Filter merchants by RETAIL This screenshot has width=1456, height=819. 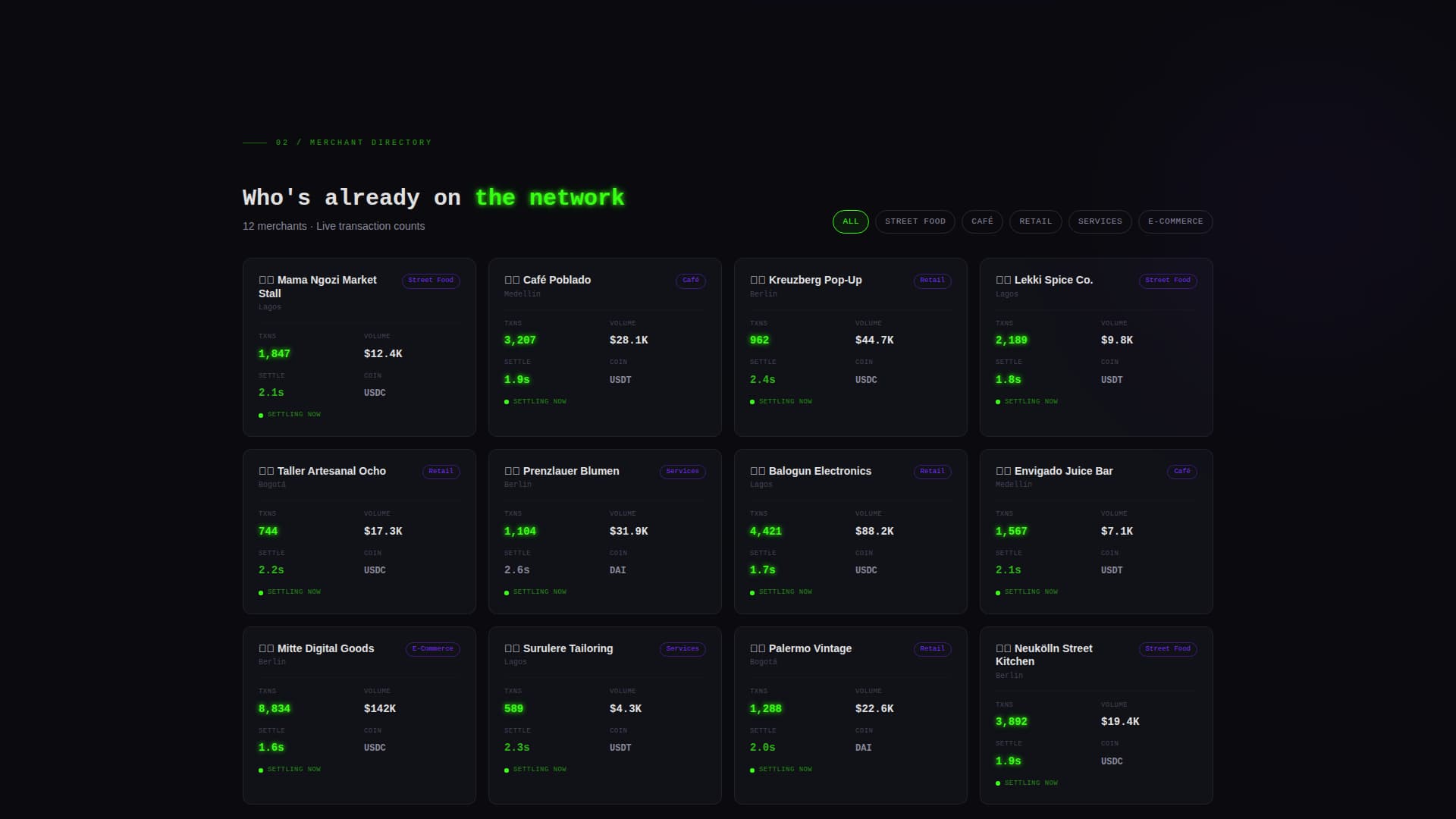(x=1035, y=221)
